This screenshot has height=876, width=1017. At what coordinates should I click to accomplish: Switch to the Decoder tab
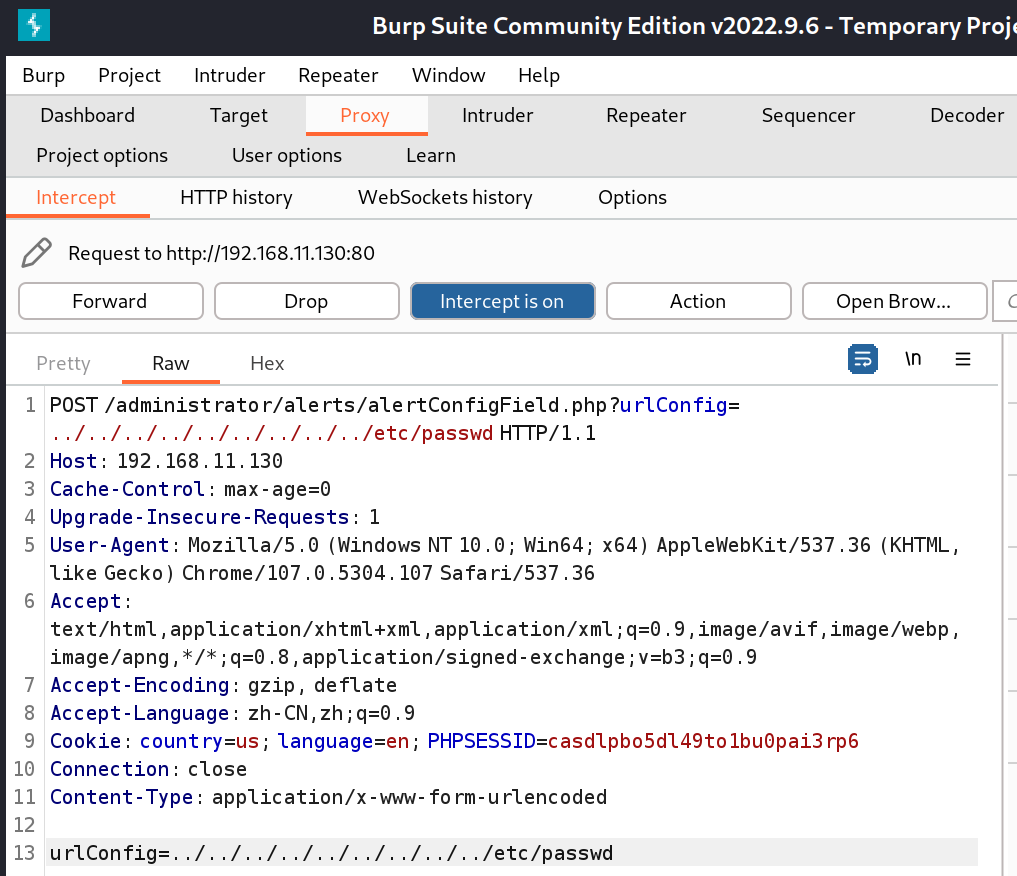(x=967, y=115)
